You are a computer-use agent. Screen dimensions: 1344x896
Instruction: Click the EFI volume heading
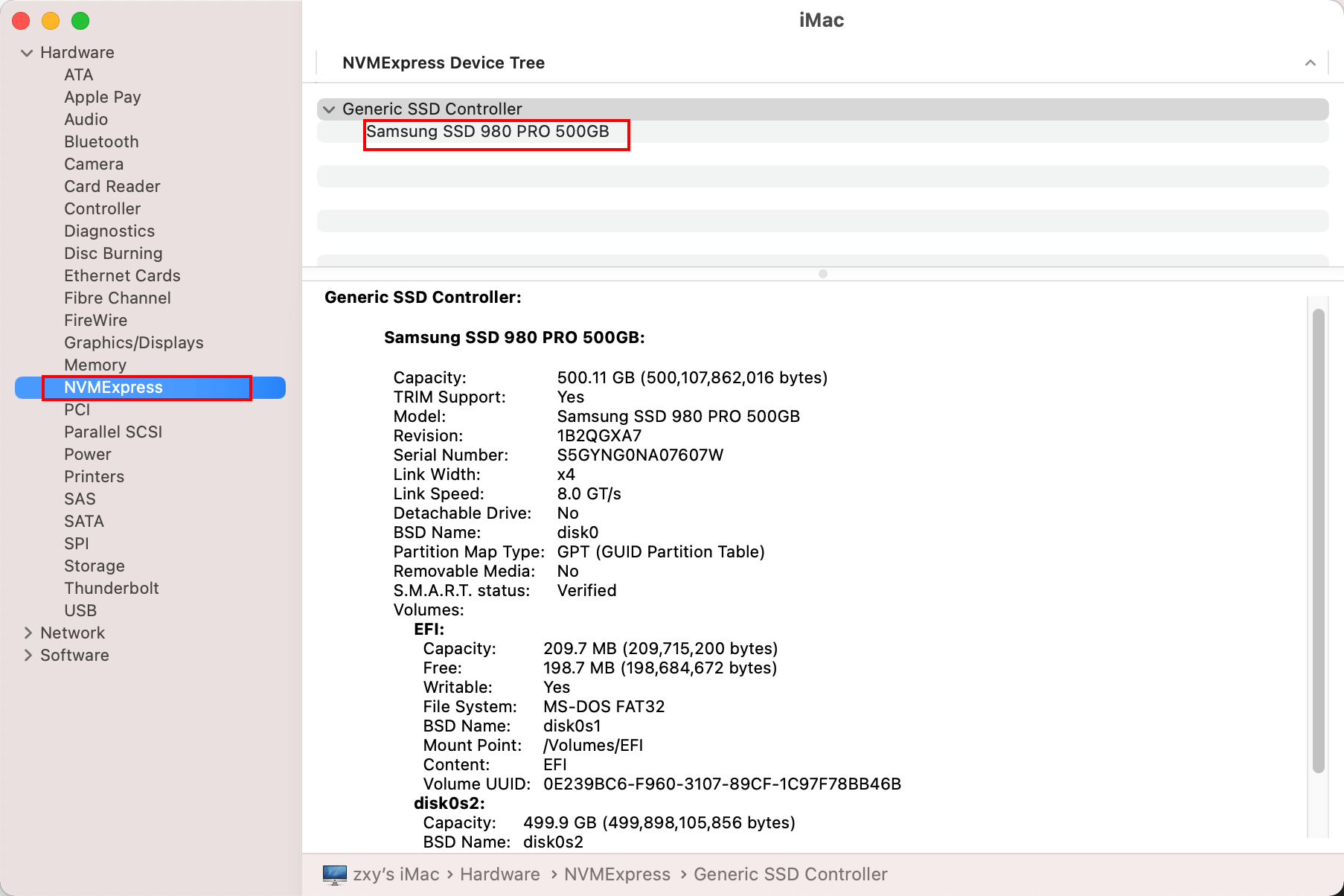(x=429, y=629)
